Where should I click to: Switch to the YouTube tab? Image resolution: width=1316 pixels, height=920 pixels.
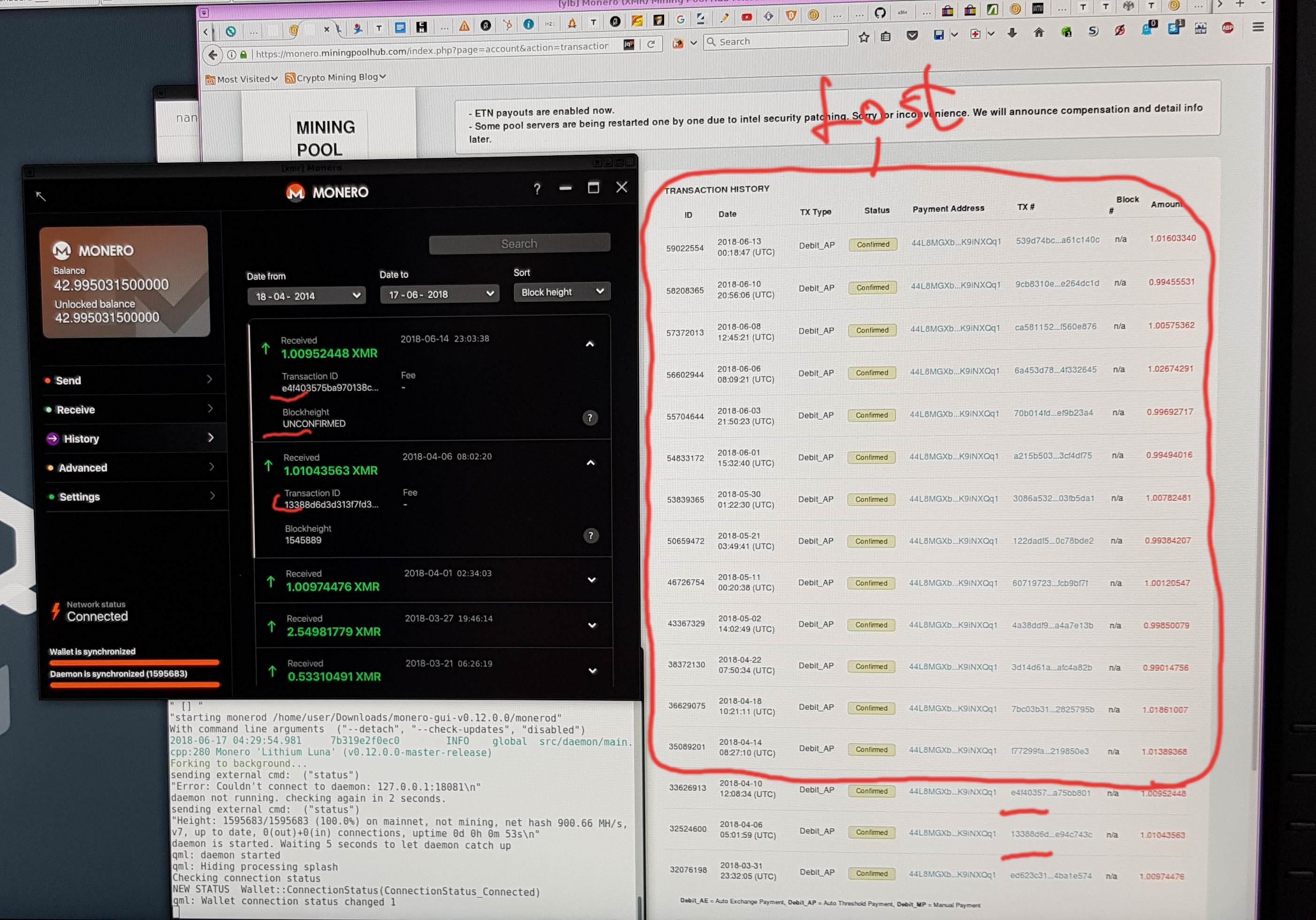[746, 18]
